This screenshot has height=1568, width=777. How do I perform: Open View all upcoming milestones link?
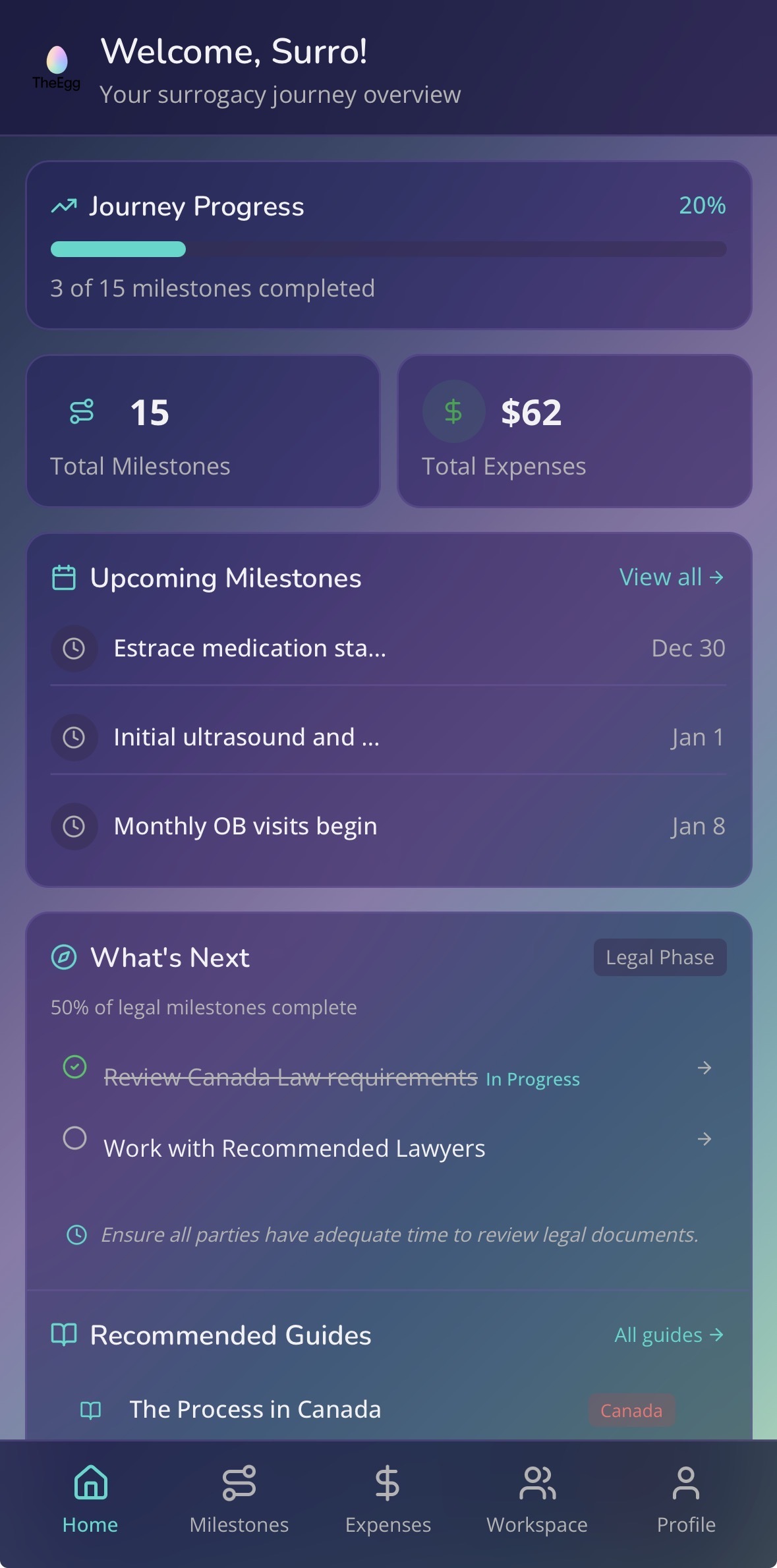(x=671, y=577)
